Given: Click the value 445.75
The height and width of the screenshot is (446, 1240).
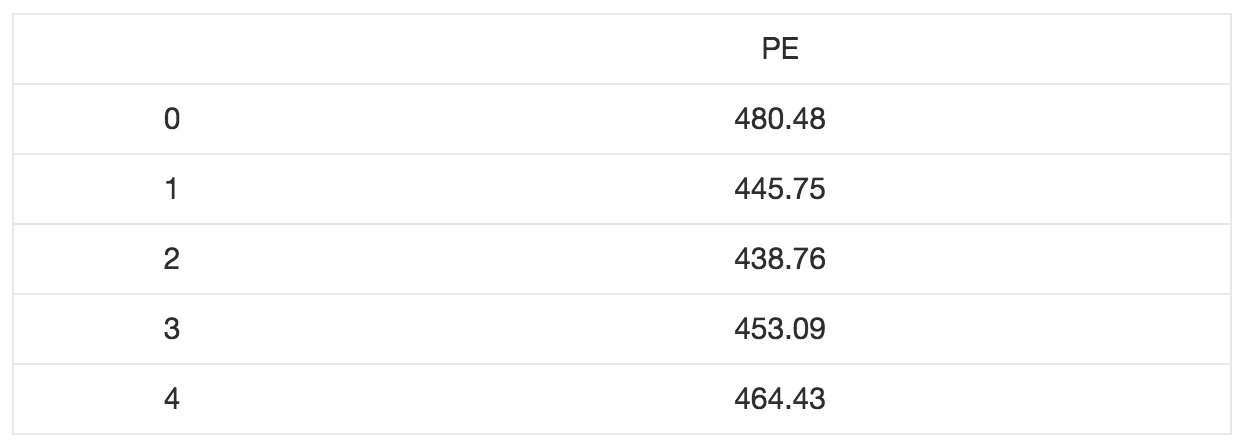Looking at the screenshot, I should point(780,190).
